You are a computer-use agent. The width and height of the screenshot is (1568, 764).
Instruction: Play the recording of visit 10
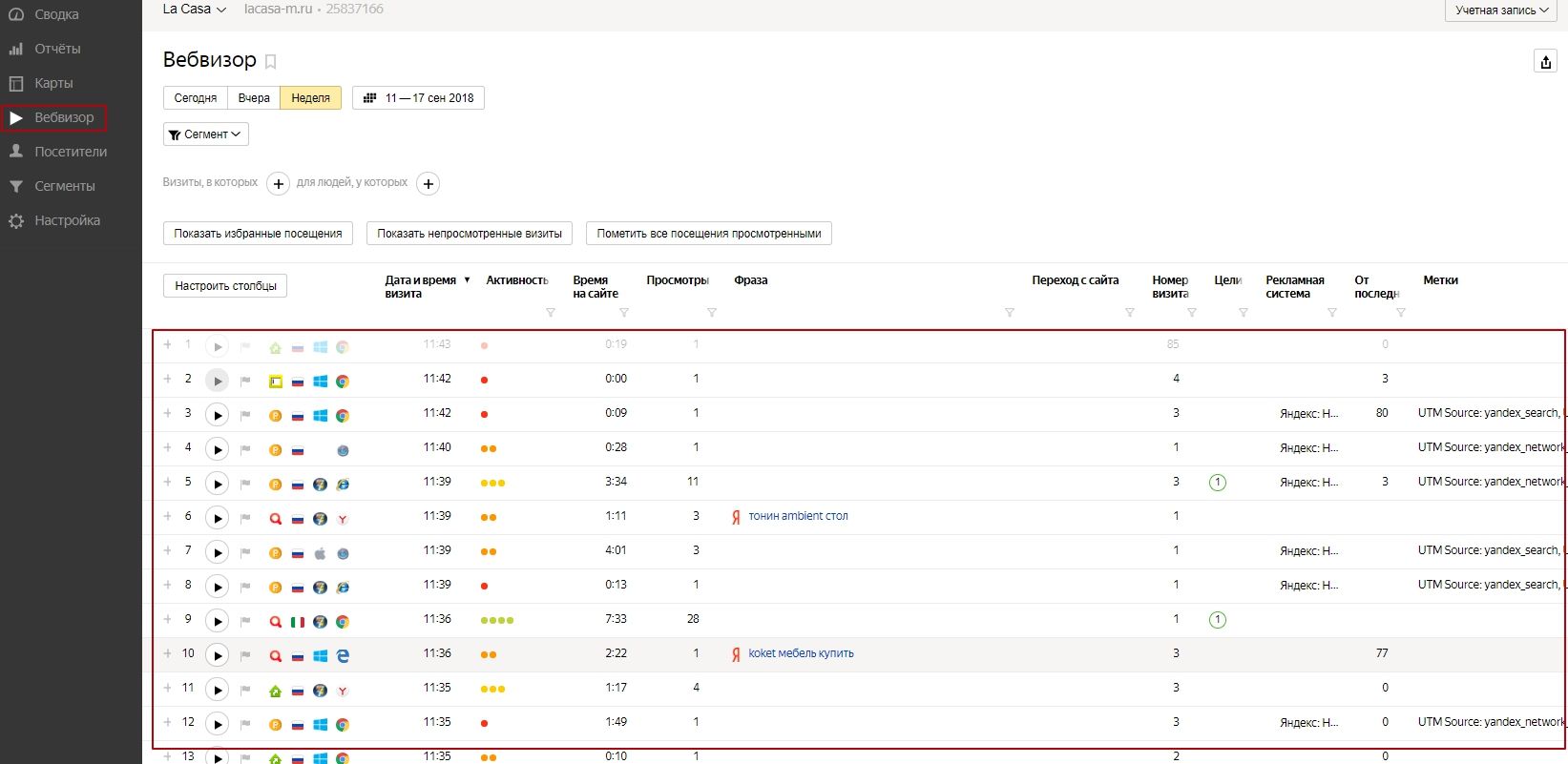tap(218, 655)
